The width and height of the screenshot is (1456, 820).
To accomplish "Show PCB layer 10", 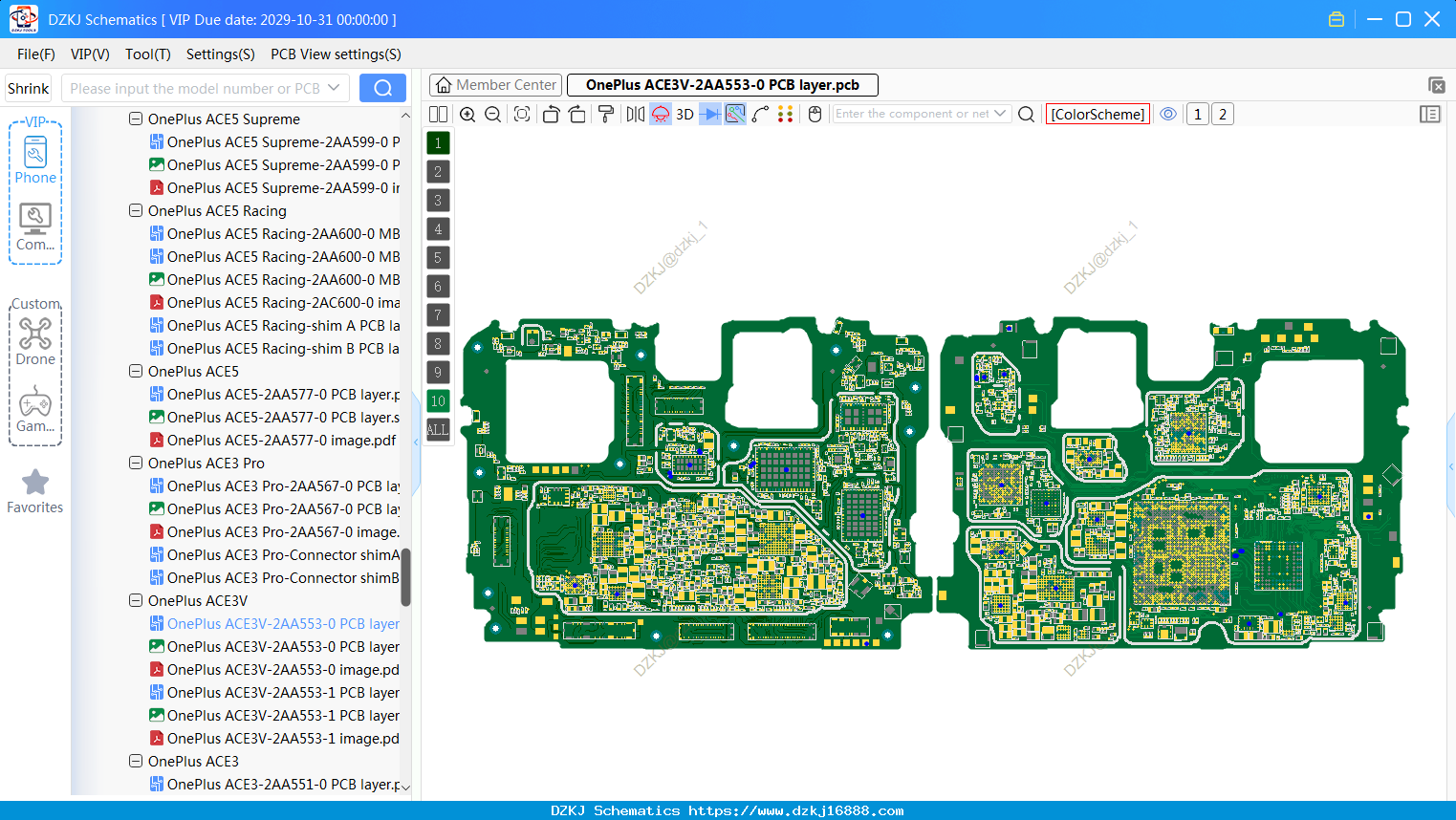I will [x=438, y=401].
